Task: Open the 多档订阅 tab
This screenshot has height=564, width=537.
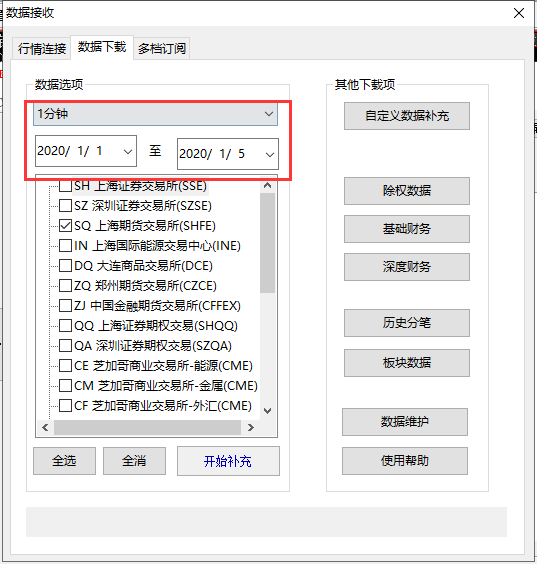Action: pos(162,48)
